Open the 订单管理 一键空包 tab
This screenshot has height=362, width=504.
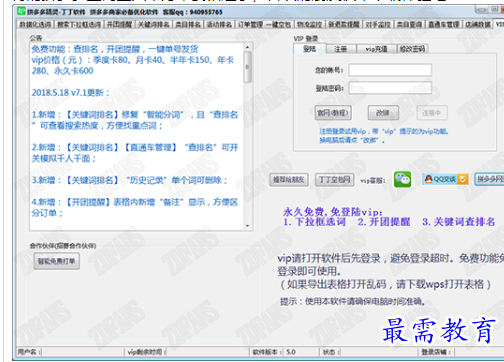(264, 24)
